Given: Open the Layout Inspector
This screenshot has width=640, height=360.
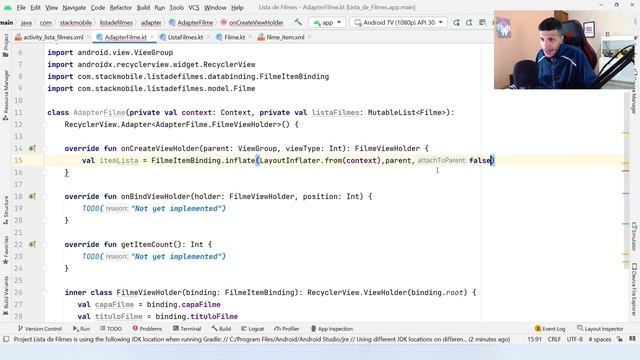Looking at the screenshot, I should pos(600,329).
